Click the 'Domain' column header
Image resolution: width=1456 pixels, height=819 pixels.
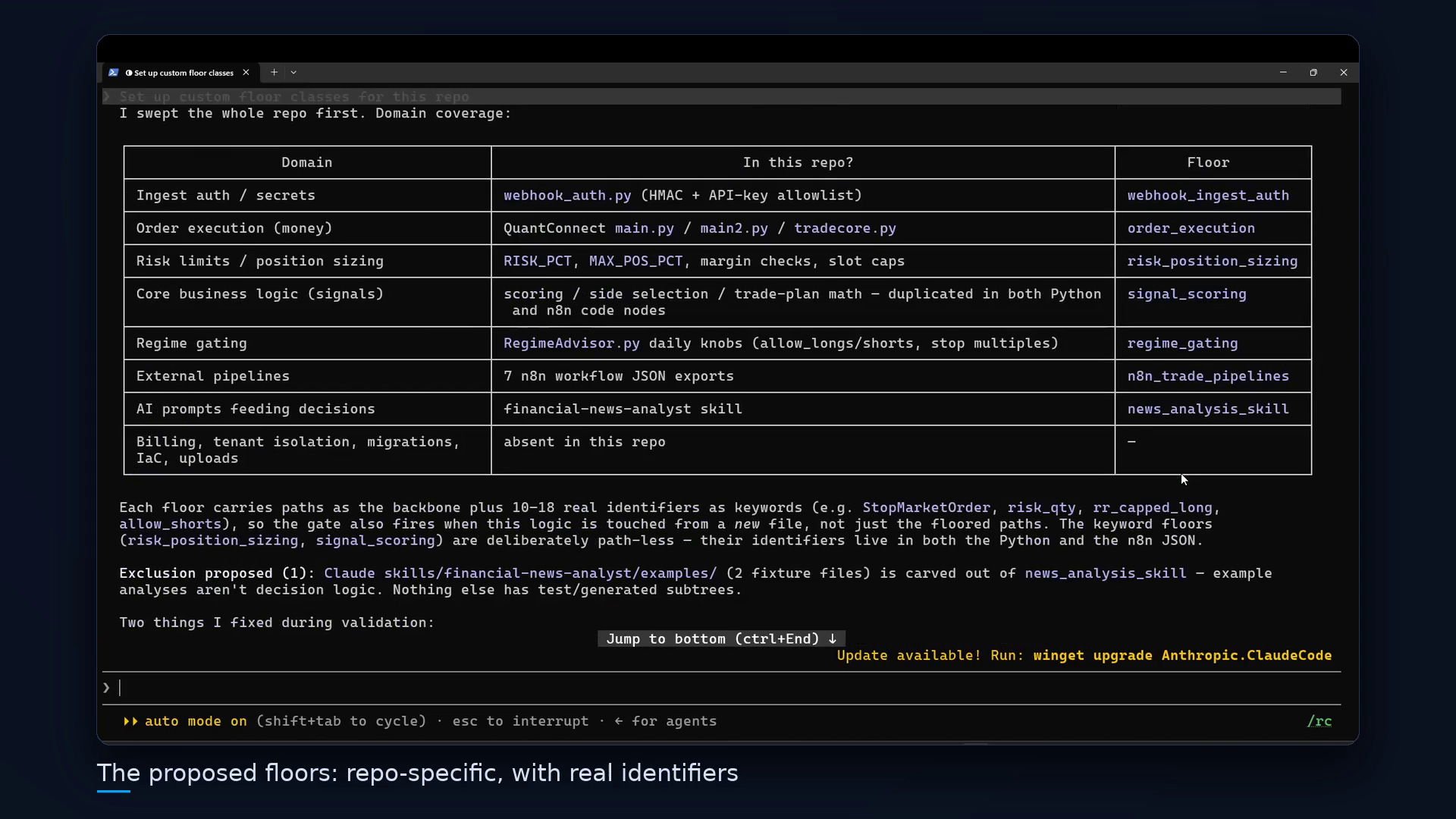307,163
